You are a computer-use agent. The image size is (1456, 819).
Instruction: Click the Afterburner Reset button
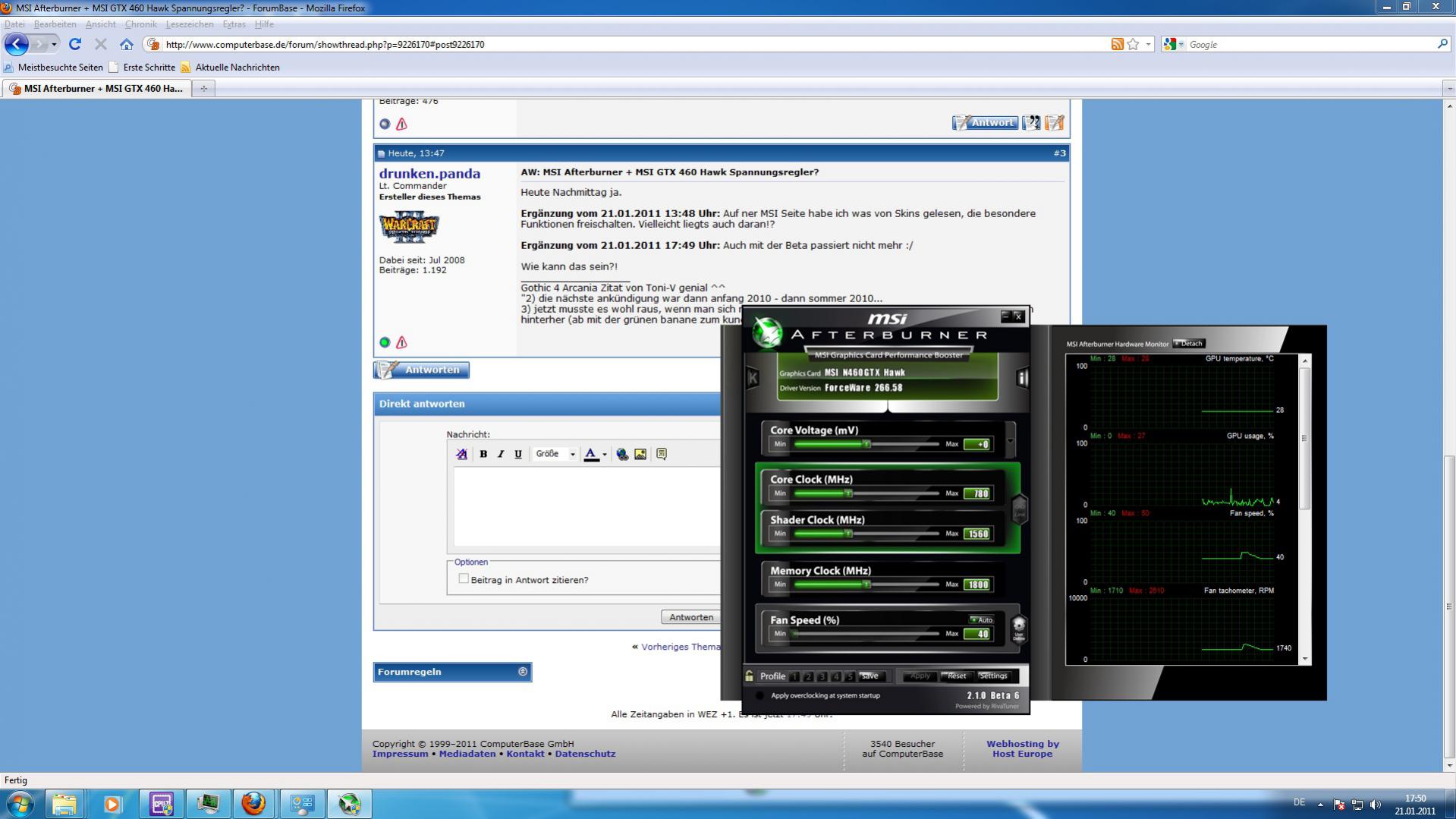pyautogui.click(x=956, y=676)
